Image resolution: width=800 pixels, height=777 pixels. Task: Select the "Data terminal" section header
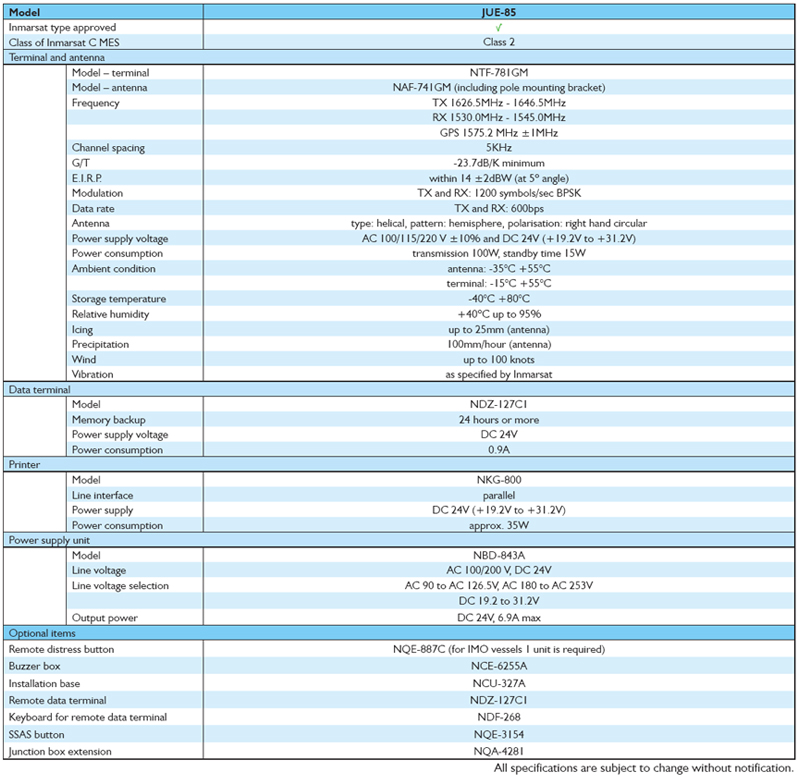coord(39,389)
